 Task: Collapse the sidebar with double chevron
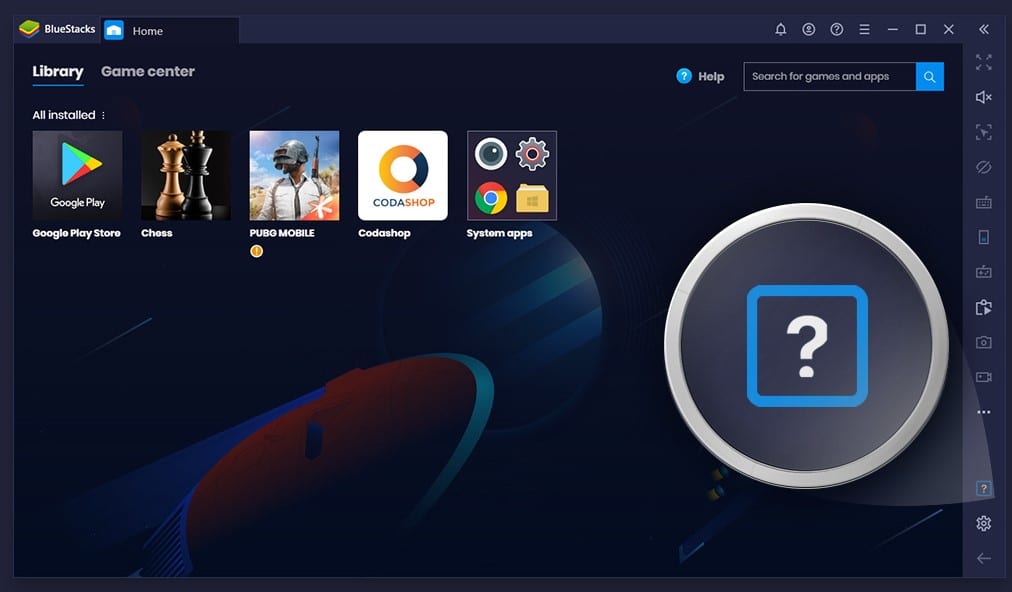click(984, 29)
